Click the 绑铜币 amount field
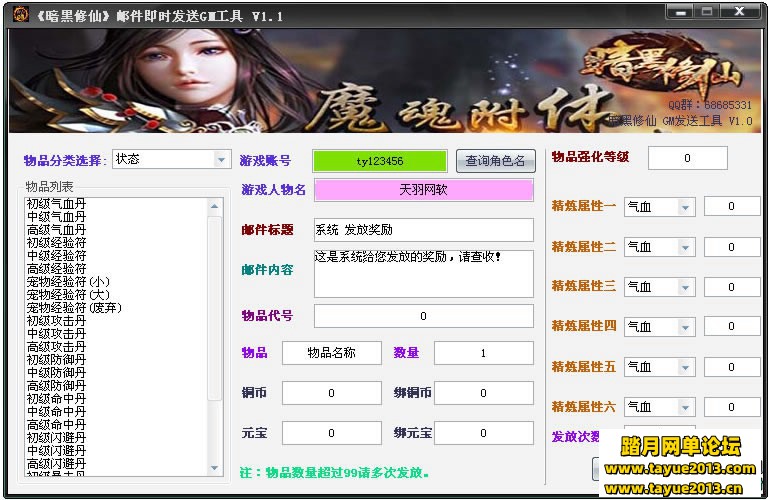Viewport: 771px width, 500px height. (x=483, y=393)
